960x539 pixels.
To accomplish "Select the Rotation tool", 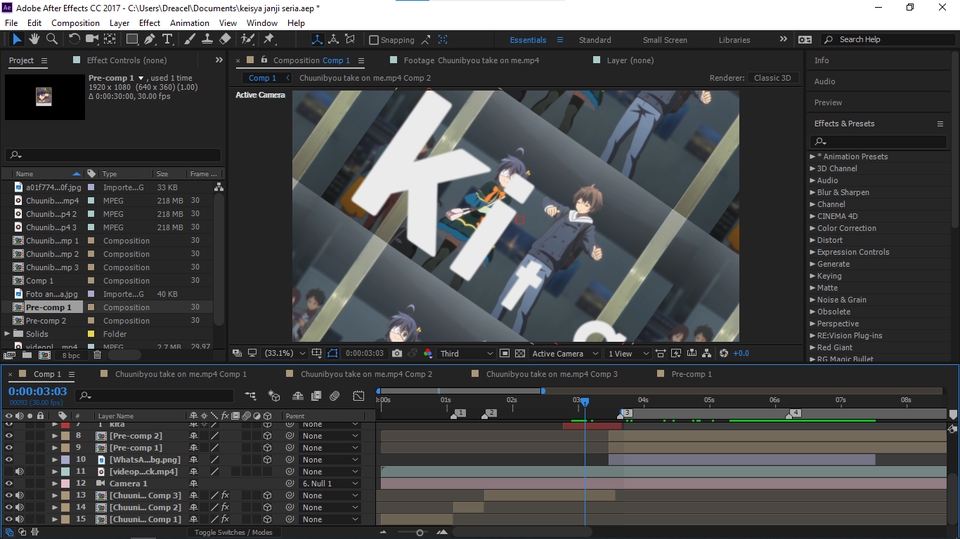I will 74,40.
